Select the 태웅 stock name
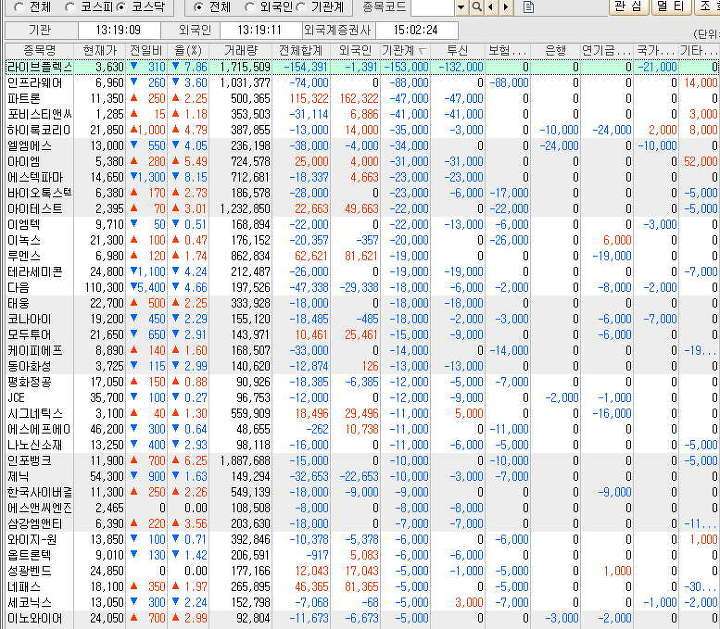This screenshot has height=629, width=720. coord(18,303)
